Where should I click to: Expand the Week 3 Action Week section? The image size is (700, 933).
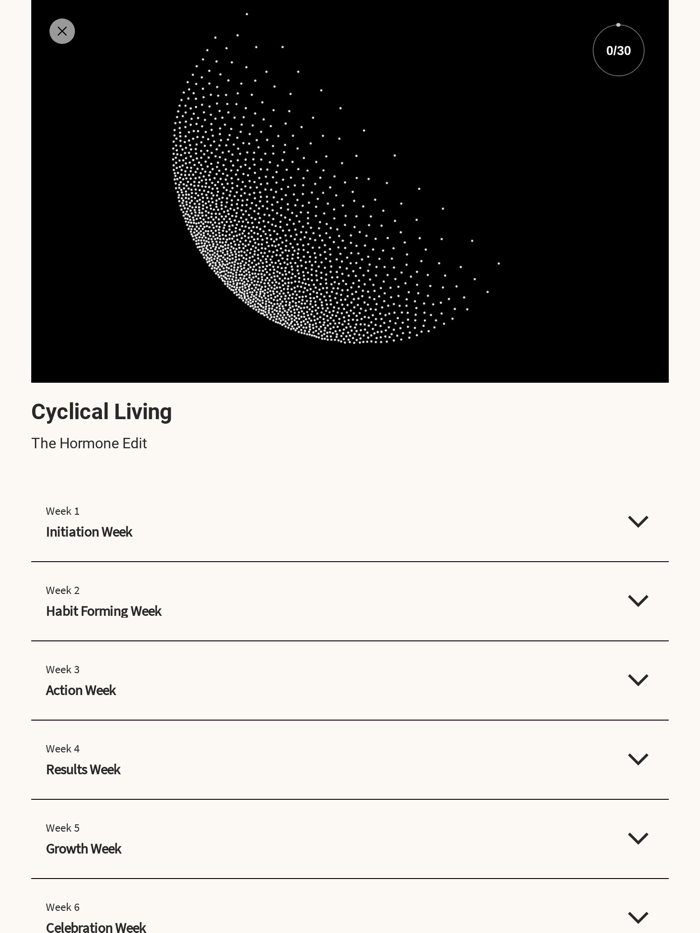(350, 680)
